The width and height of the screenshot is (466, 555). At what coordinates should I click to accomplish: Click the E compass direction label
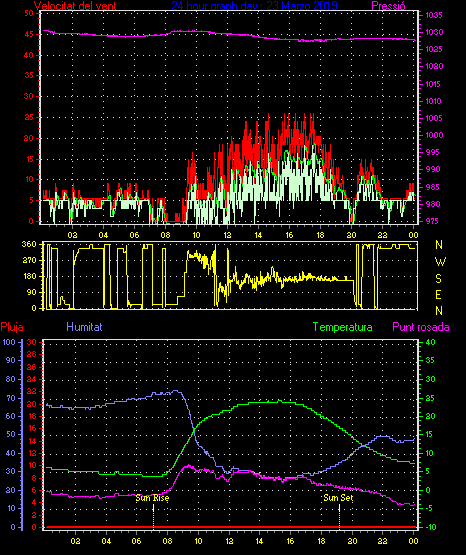tap(438, 294)
